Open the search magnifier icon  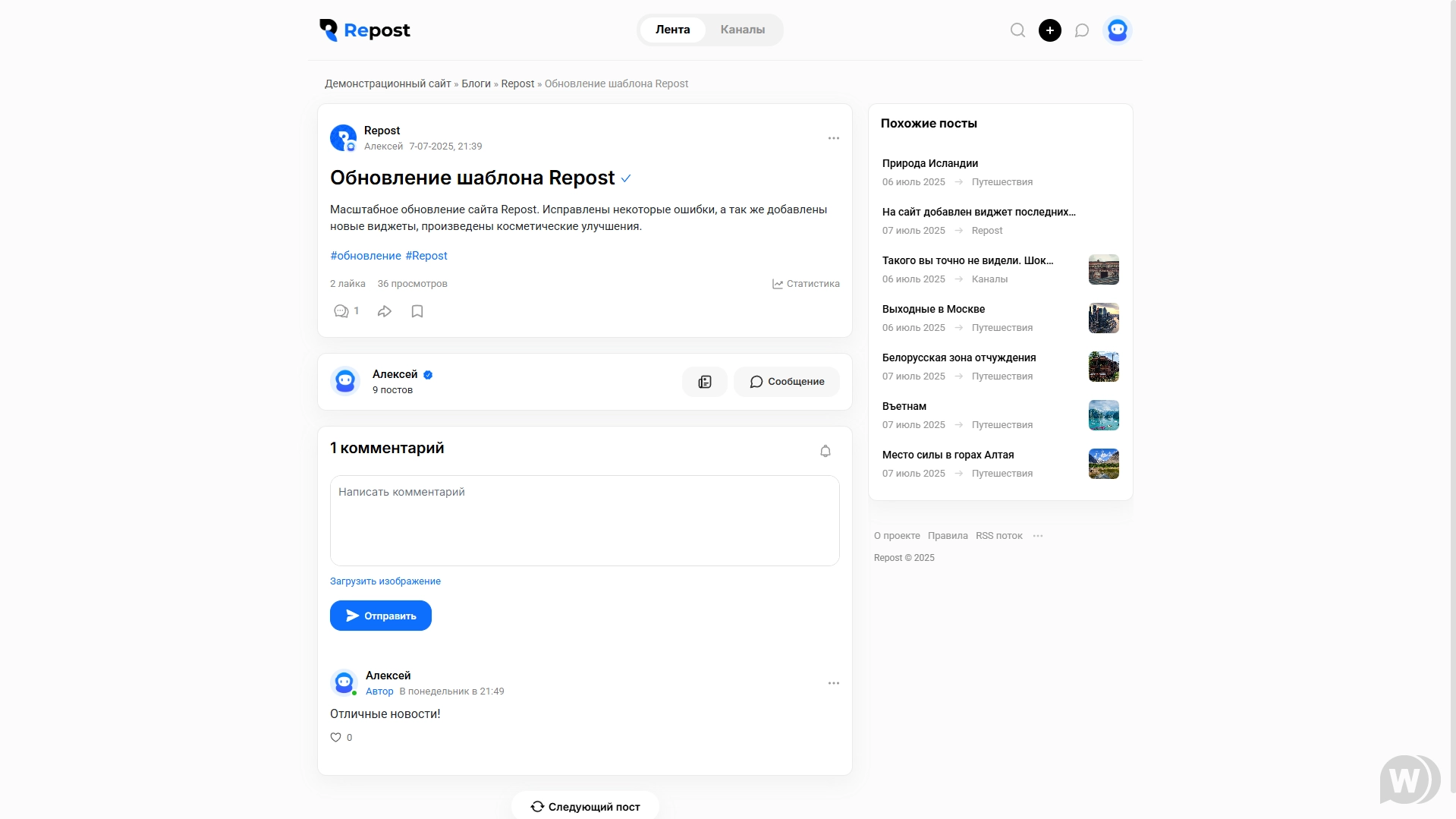(1017, 30)
